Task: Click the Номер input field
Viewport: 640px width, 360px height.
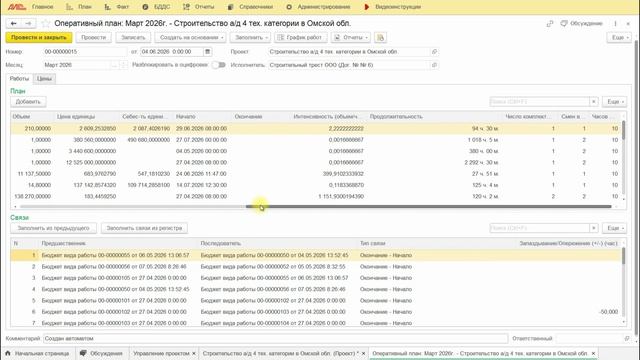Action: (85, 52)
